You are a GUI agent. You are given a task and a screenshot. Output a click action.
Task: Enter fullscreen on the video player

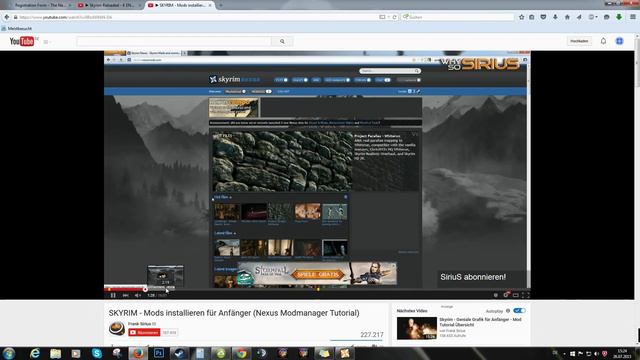(x=526, y=295)
